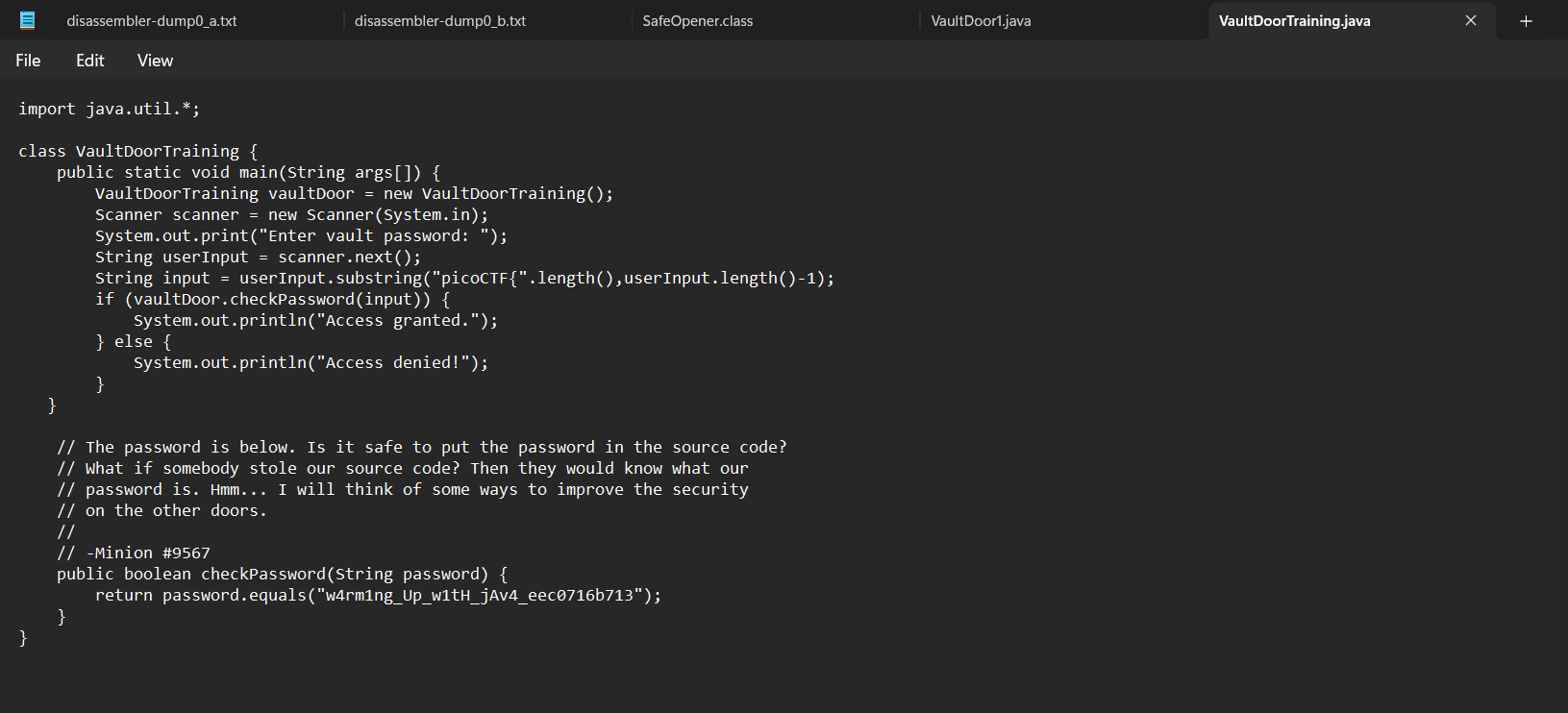Click the 'class VaultDoorTraining {' line

tap(138, 151)
